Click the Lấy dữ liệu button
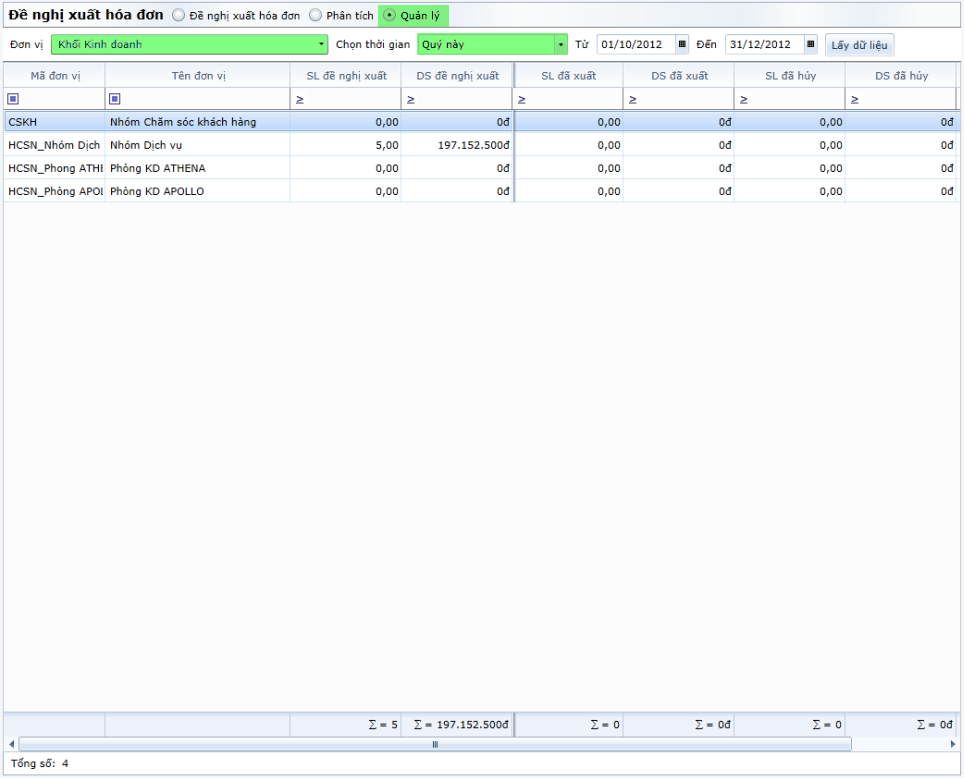The width and height of the screenshot is (964, 778). [859, 45]
